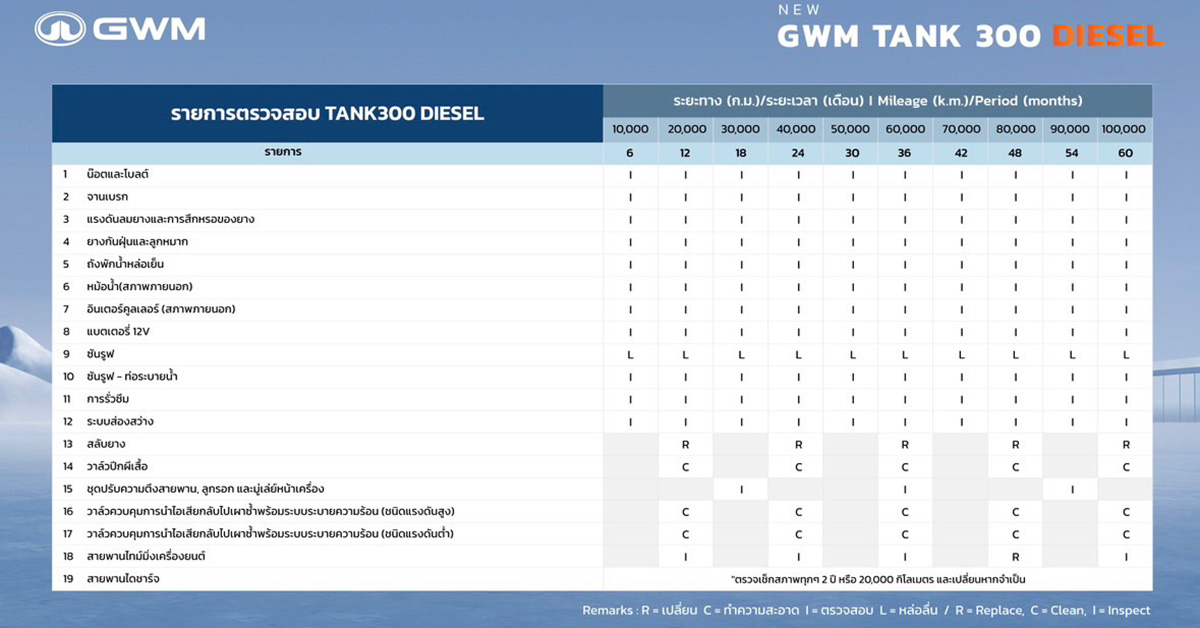The image size is (1200, 628).
Task: Click the Mileage (k.m.)/Period (months) header
Action: point(877,101)
